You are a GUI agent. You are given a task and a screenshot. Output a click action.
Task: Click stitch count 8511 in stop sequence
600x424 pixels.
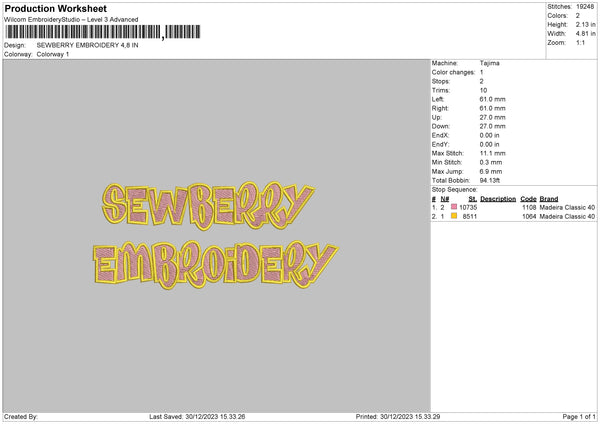[470, 217]
